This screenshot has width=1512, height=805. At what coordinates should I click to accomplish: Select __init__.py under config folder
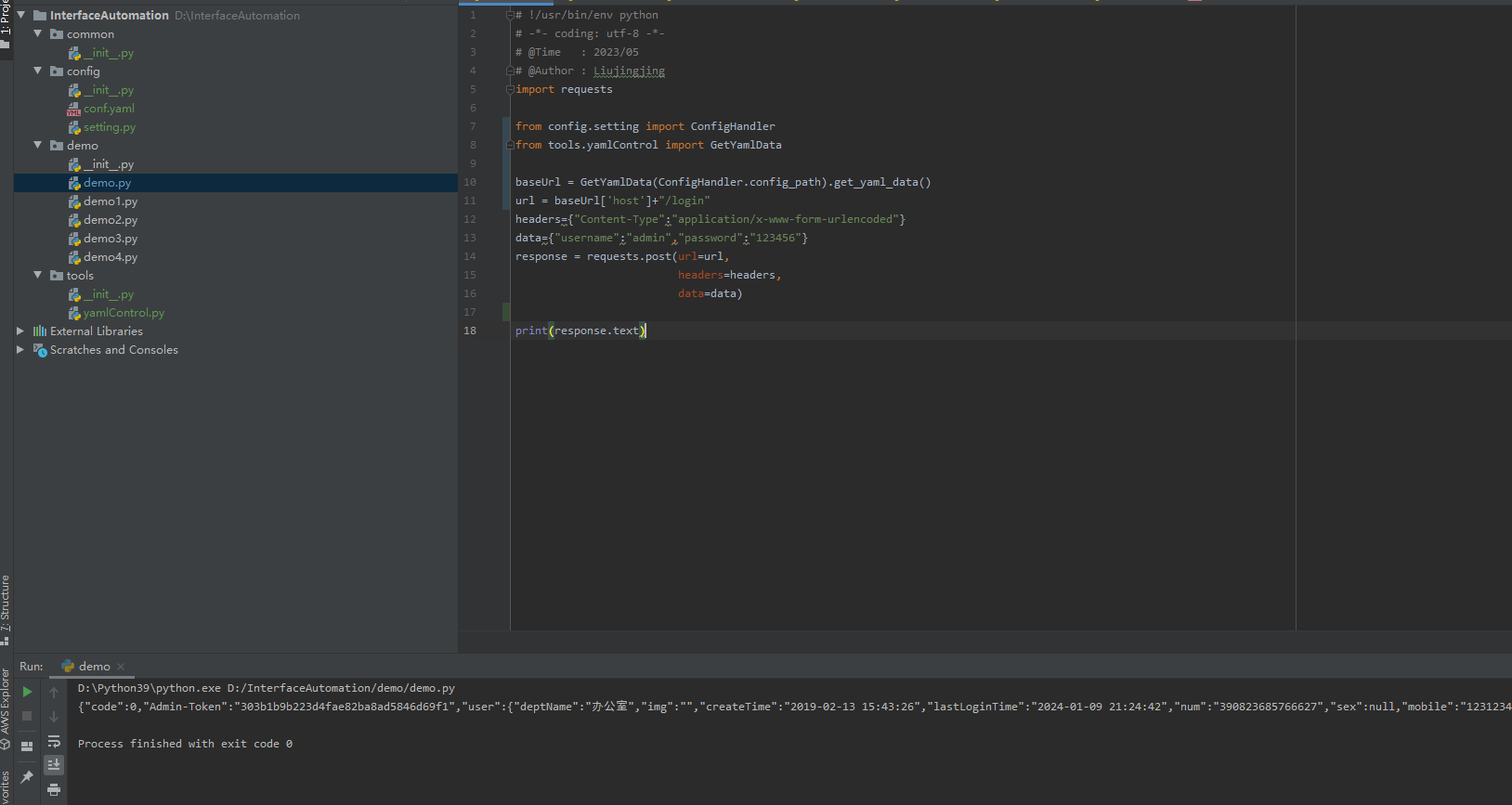click(109, 90)
